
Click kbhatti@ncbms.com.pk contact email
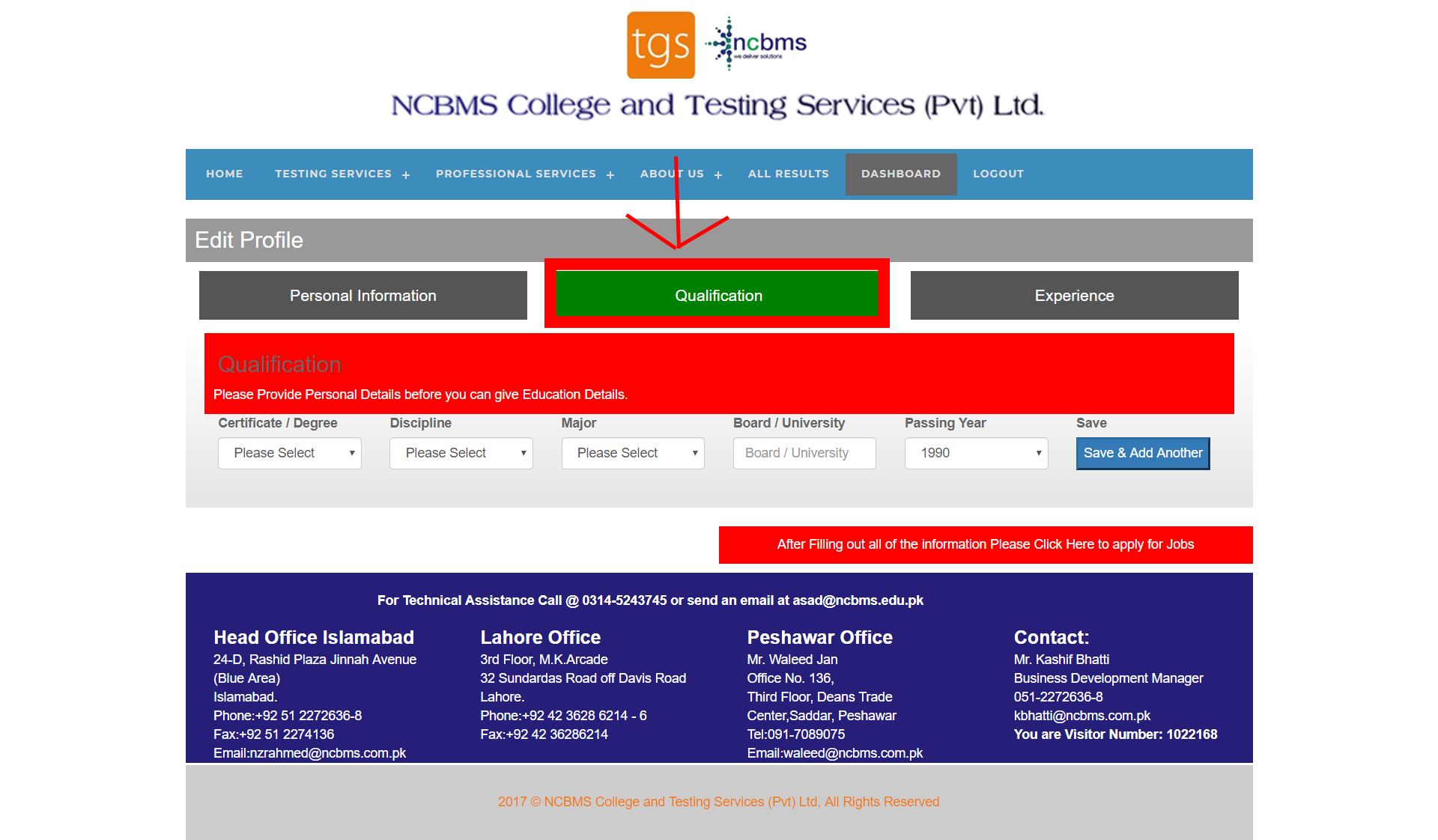[x=1082, y=716]
